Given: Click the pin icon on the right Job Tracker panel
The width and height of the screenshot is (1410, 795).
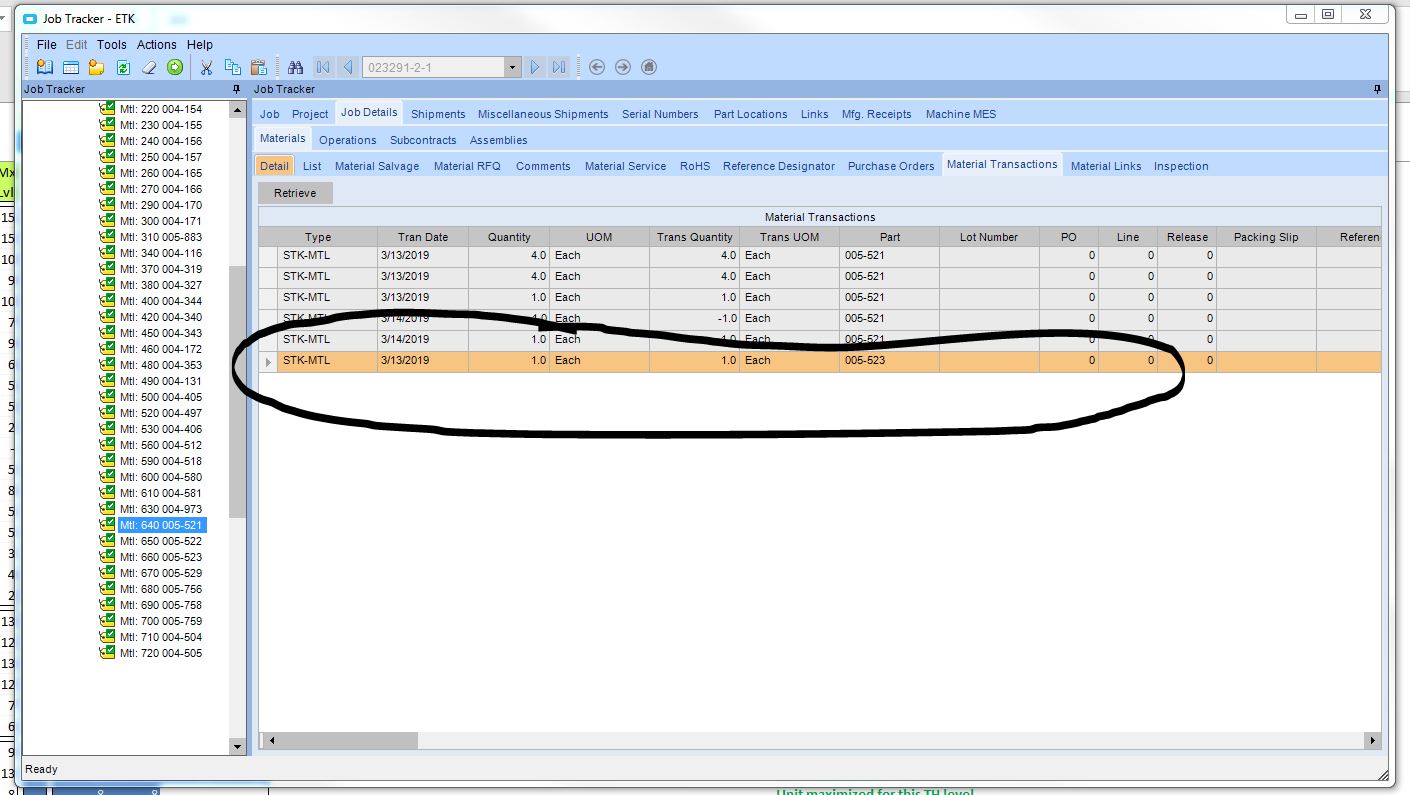Looking at the screenshot, I should pyautogui.click(x=1377, y=89).
